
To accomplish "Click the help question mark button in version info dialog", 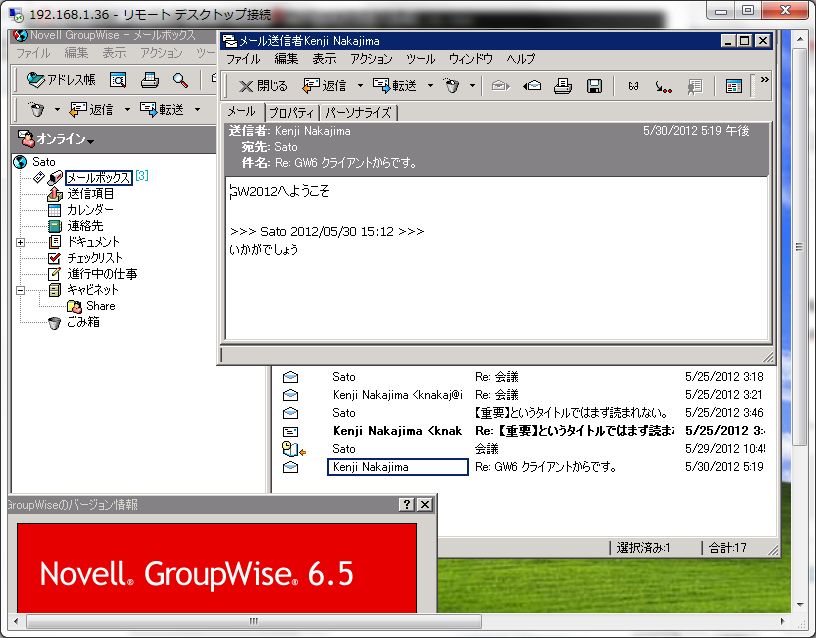I will click(406, 504).
